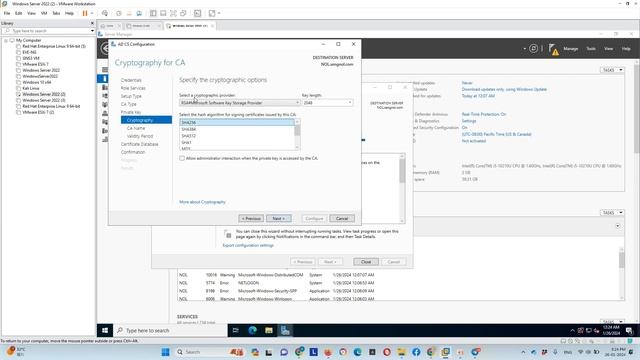Click the Server Manager notifications flag icon
This screenshot has height=360, width=640.
pos(553,49)
